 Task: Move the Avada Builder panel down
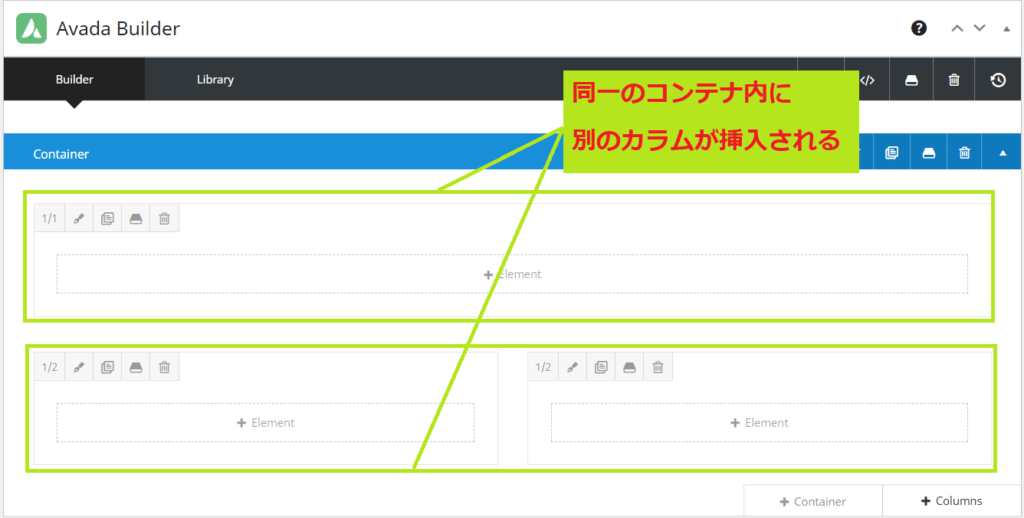pos(980,28)
